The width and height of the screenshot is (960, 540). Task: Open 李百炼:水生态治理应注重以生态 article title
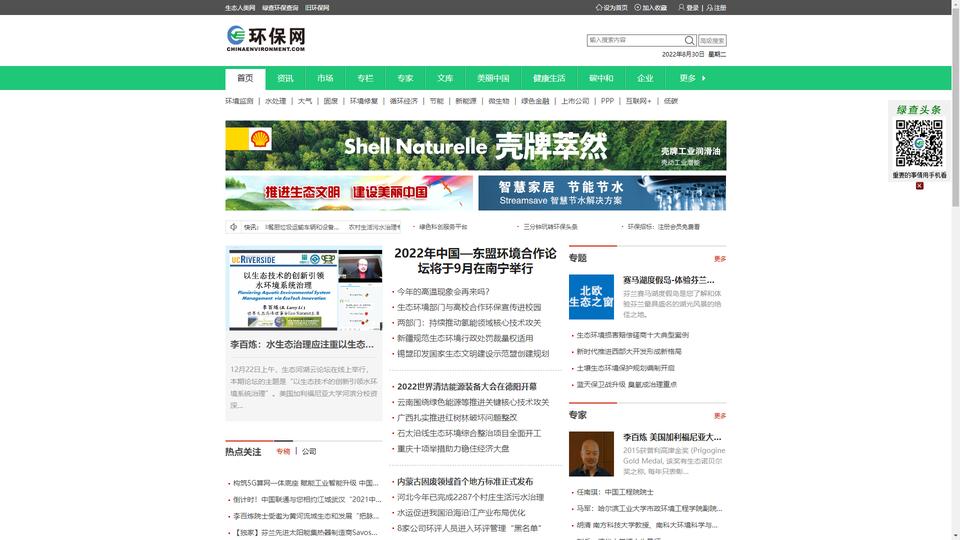pyautogui.click(x=302, y=345)
